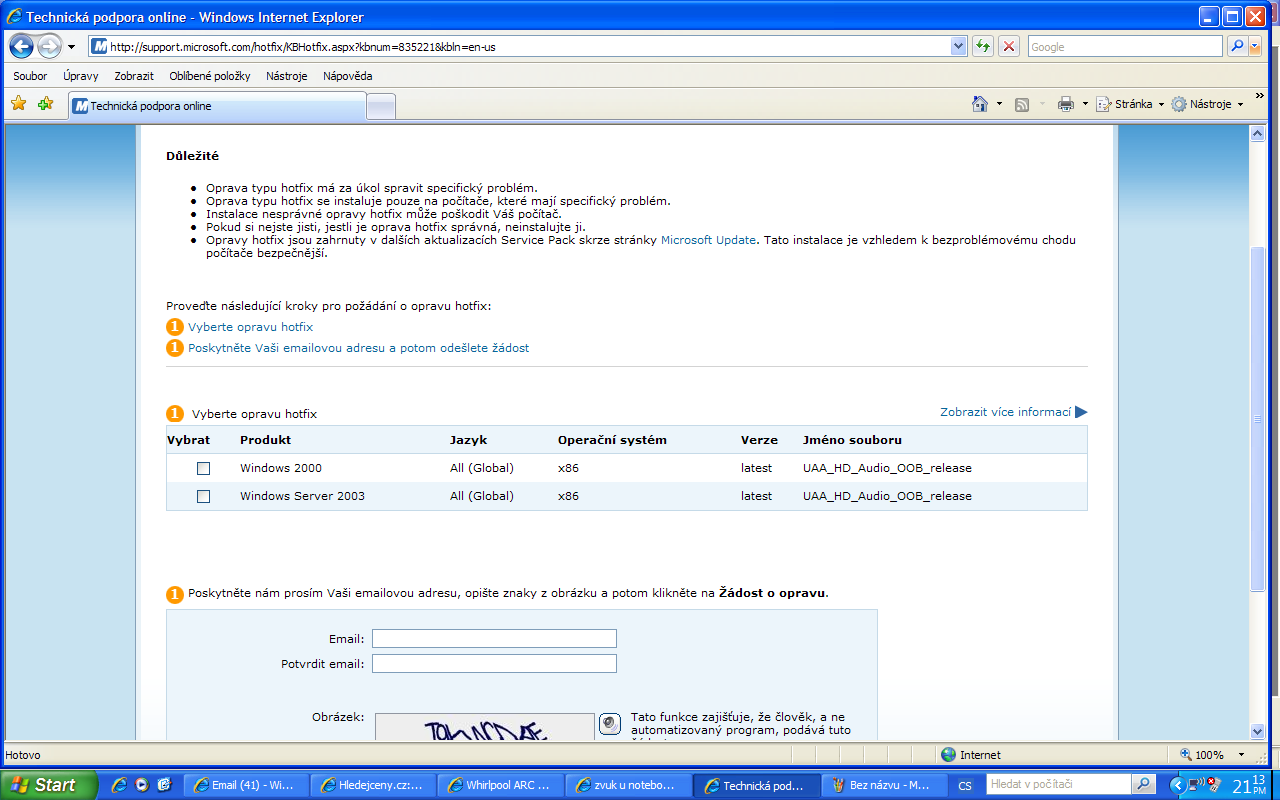The image size is (1280, 800).
Task: Go forward with the browser Forward arrow
Action: pos(49,47)
